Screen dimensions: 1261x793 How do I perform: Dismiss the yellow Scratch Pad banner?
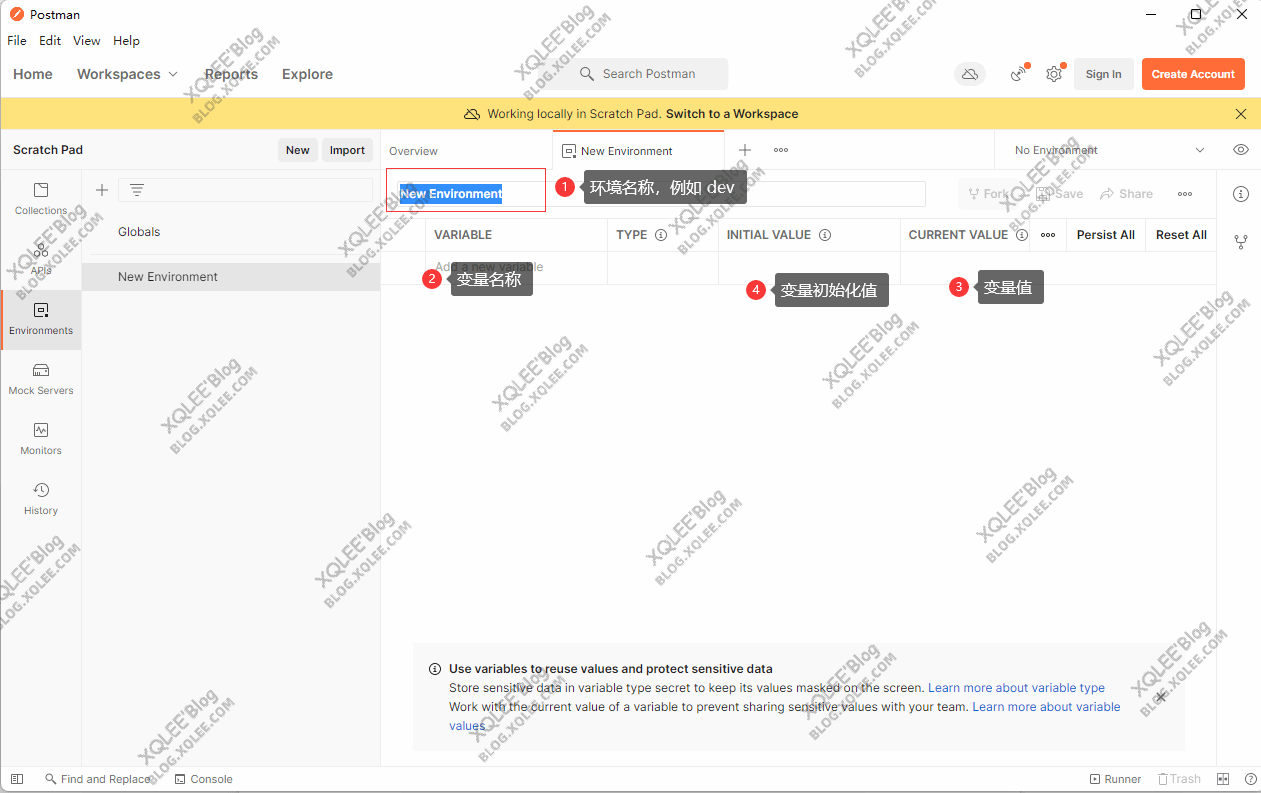pos(1241,114)
